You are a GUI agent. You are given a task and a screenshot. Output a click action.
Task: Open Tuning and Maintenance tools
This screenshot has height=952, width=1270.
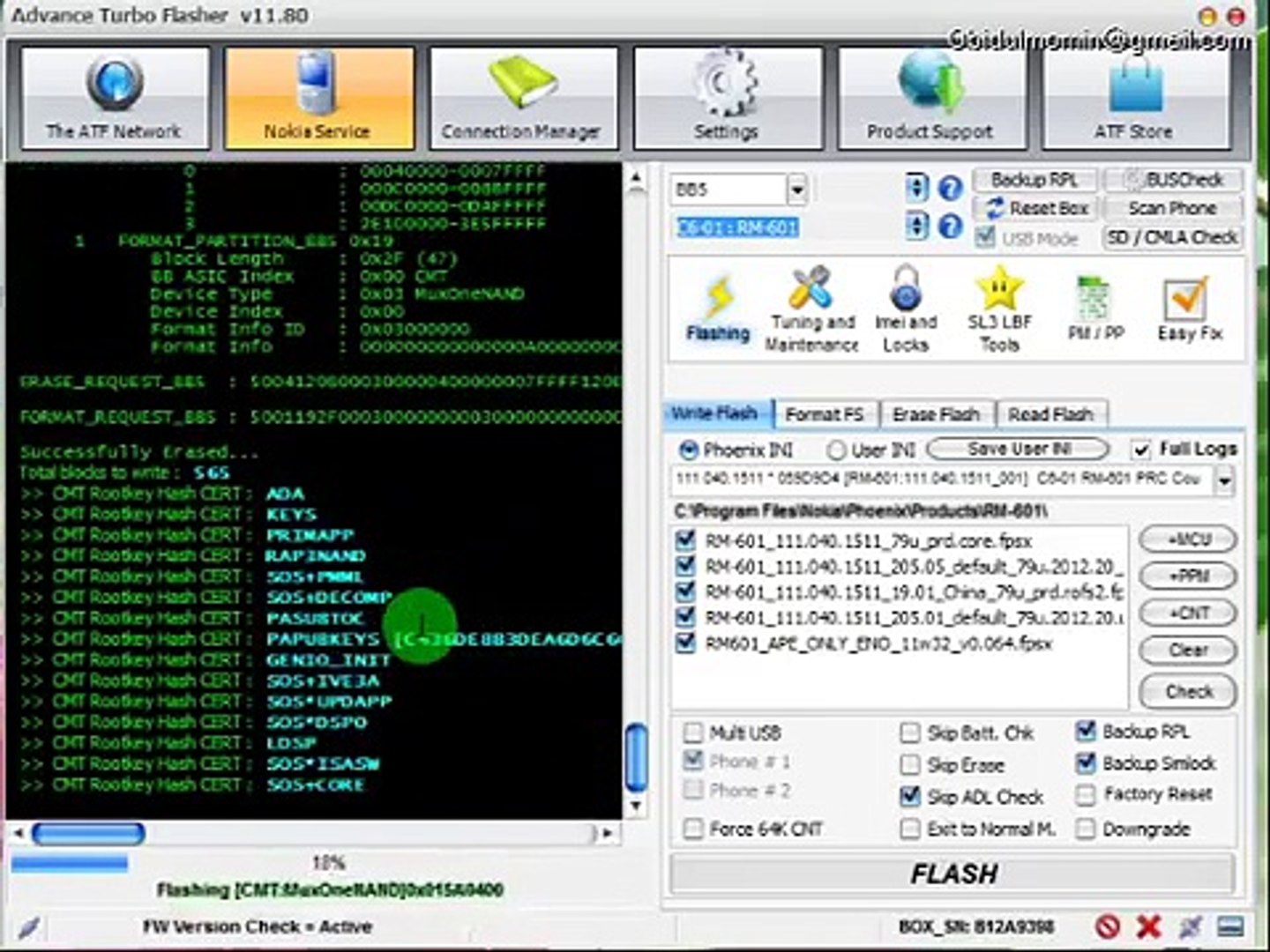coord(811,309)
